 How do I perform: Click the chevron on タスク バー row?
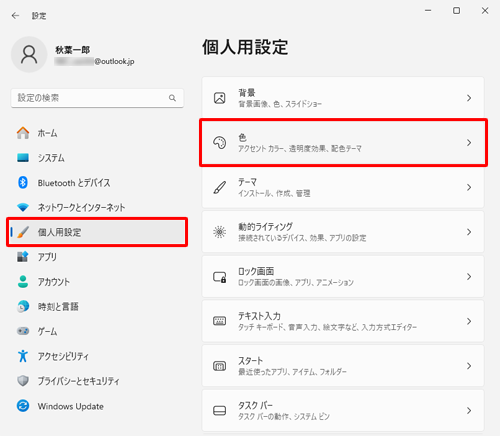point(469,411)
